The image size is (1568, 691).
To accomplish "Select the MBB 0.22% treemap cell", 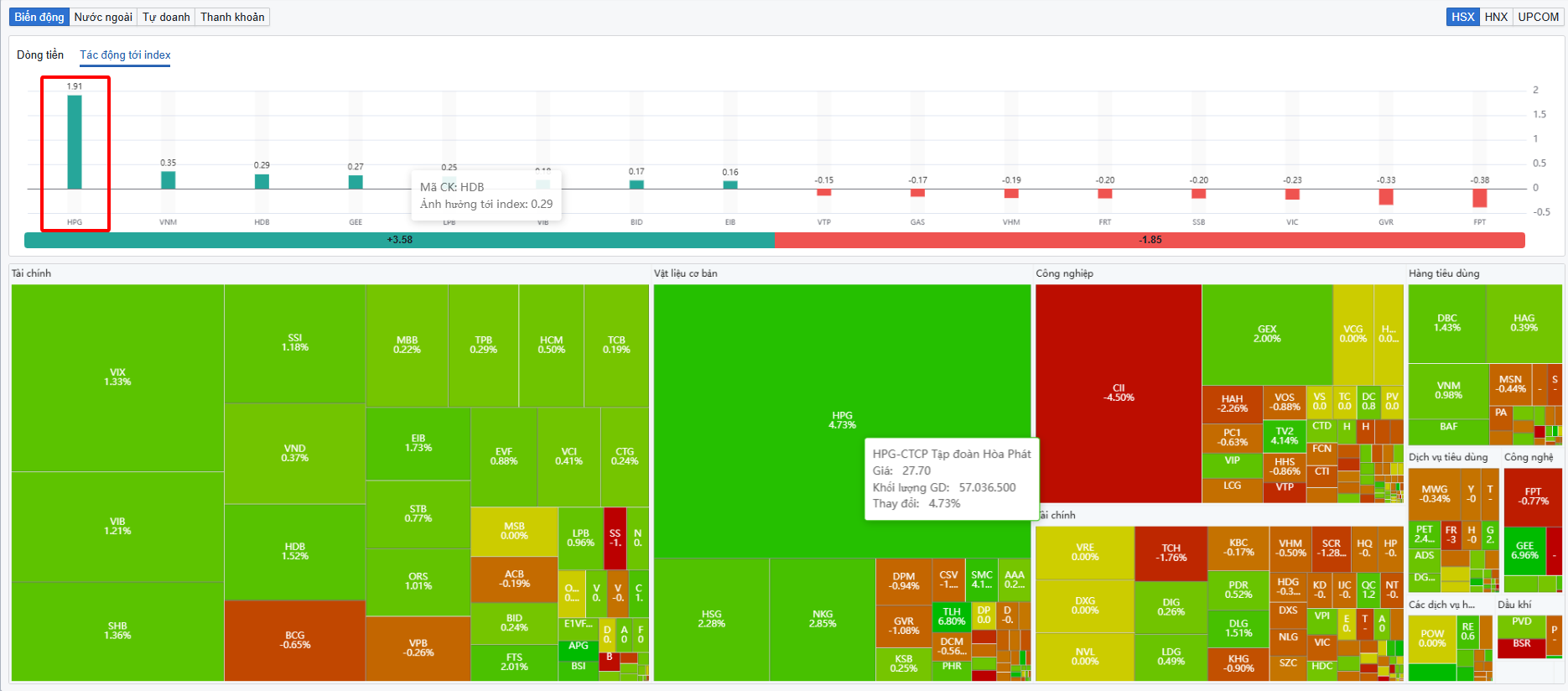I will 408,345.
